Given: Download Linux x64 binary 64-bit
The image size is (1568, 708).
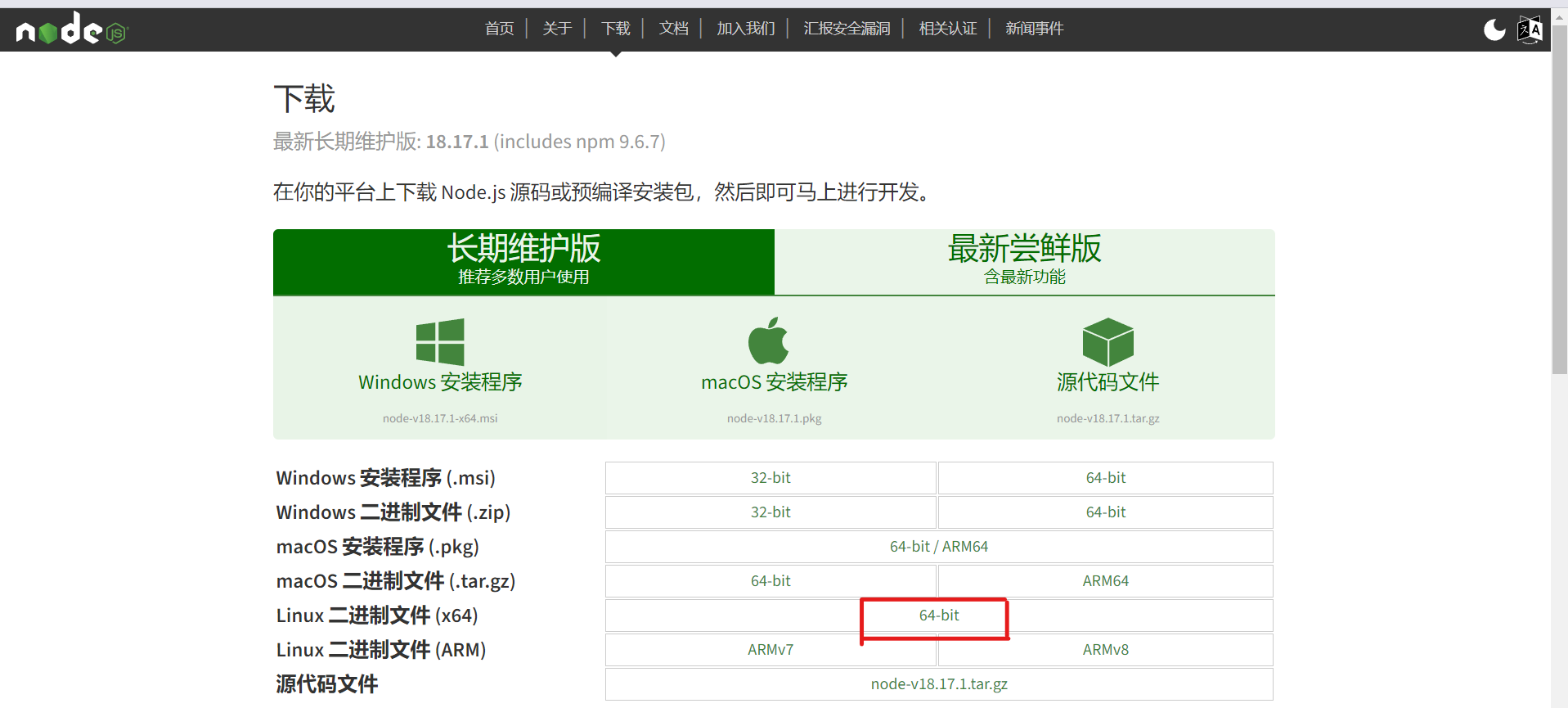Looking at the screenshot, I should pos(939,616).
